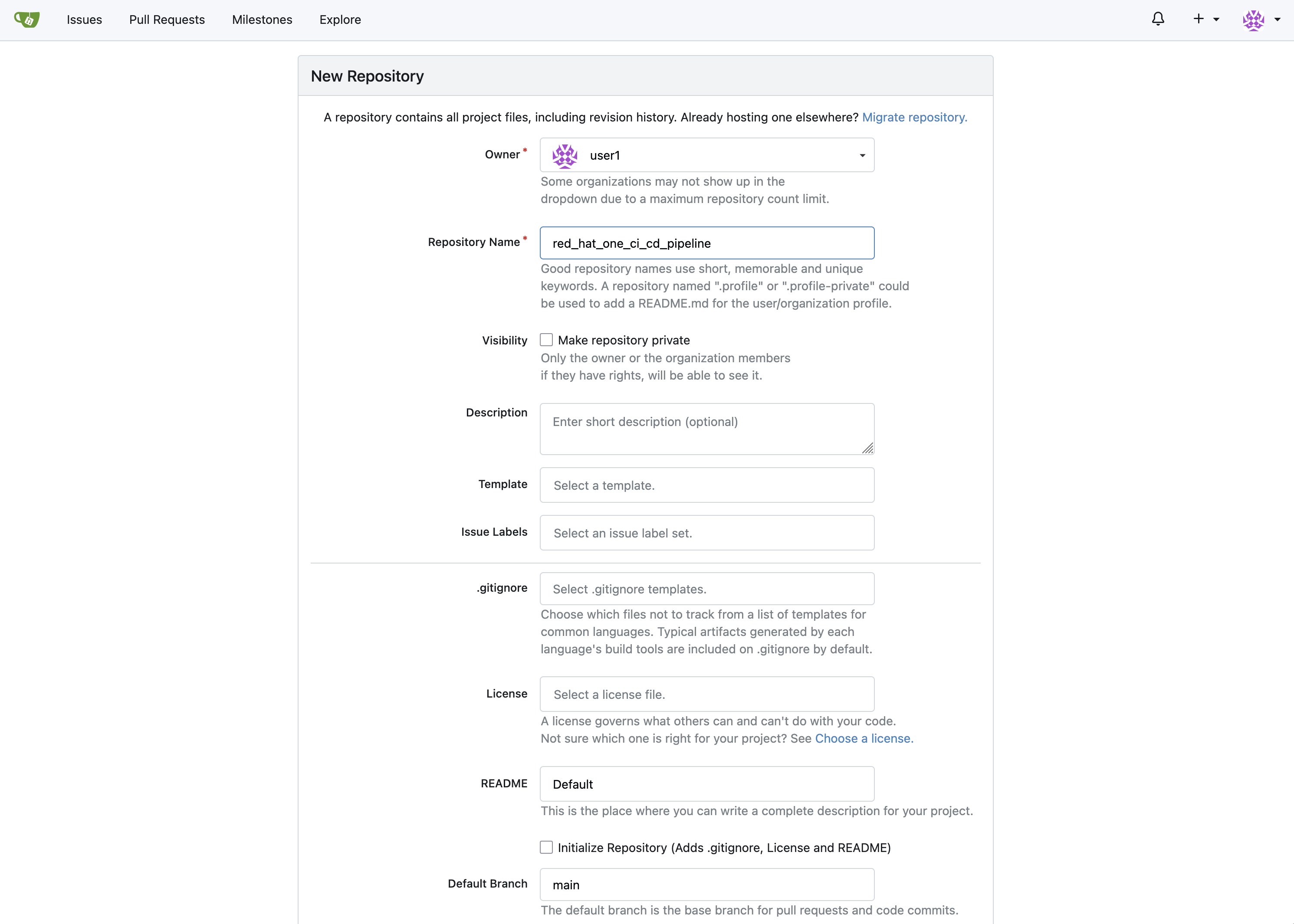
Task: Open notifications via the bell icon
Action: coord(1158,20)
